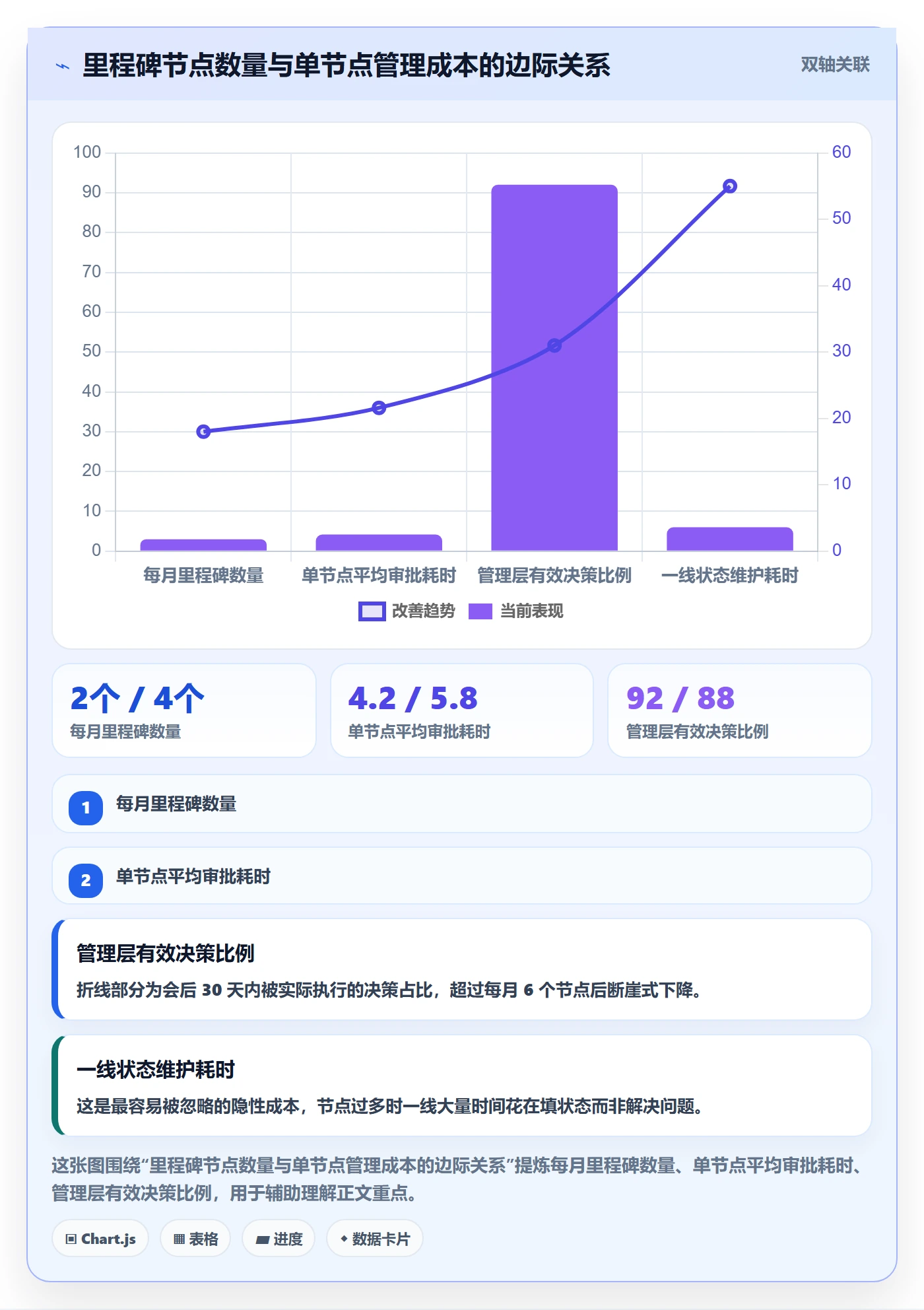This screenshot has height=1310, width=924.
Task: Select list row text 每月里程碑数量
Action: 176,804
